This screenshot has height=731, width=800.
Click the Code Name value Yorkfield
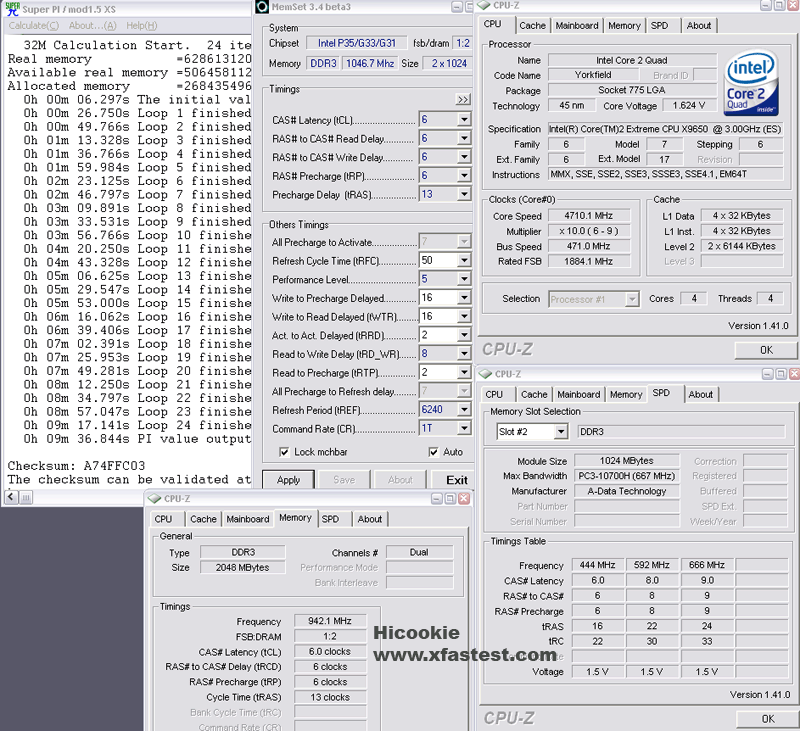593,75
